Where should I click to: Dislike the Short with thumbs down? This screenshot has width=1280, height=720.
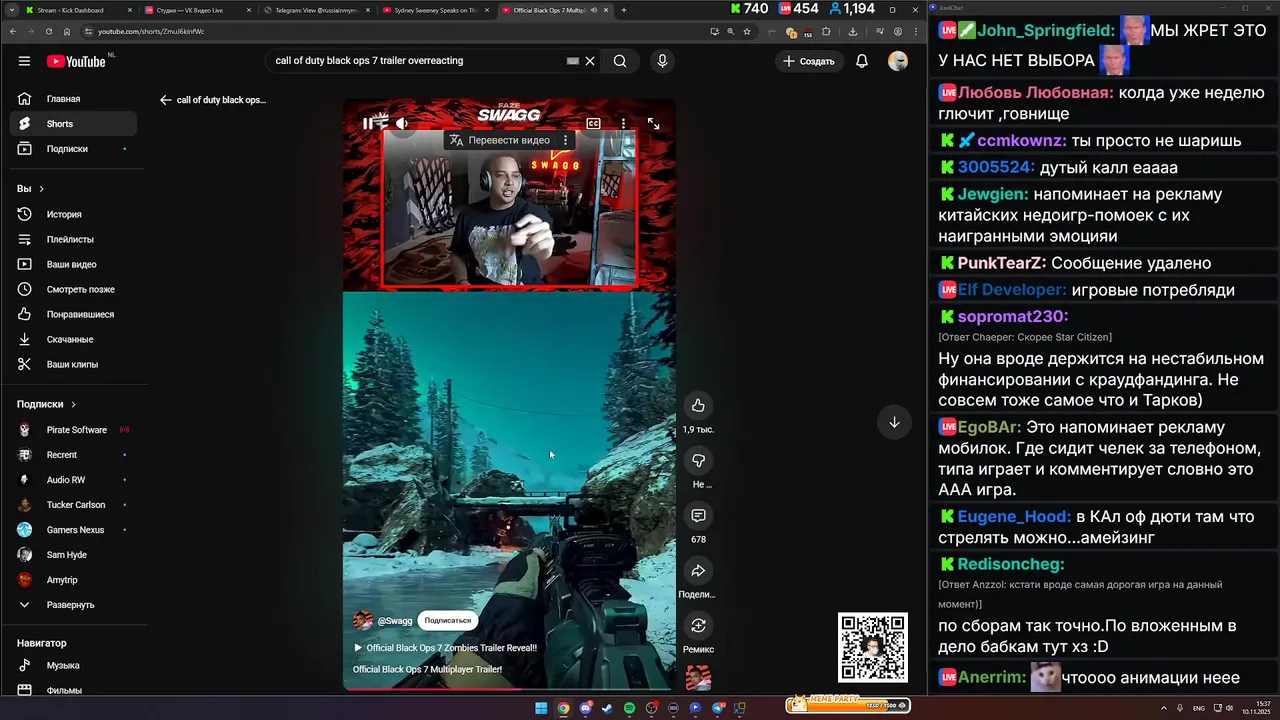coord(698,460)
